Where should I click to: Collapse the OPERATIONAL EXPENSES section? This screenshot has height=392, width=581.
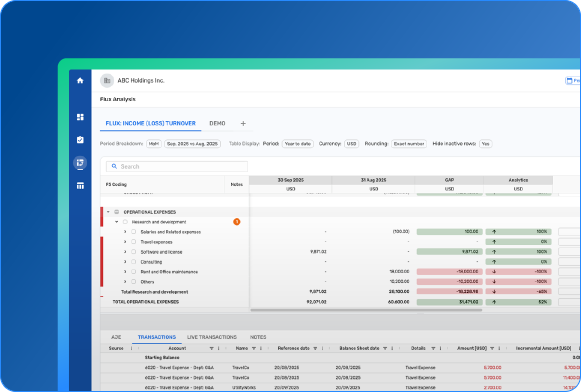pyautogui.click(x=108, y=212)
